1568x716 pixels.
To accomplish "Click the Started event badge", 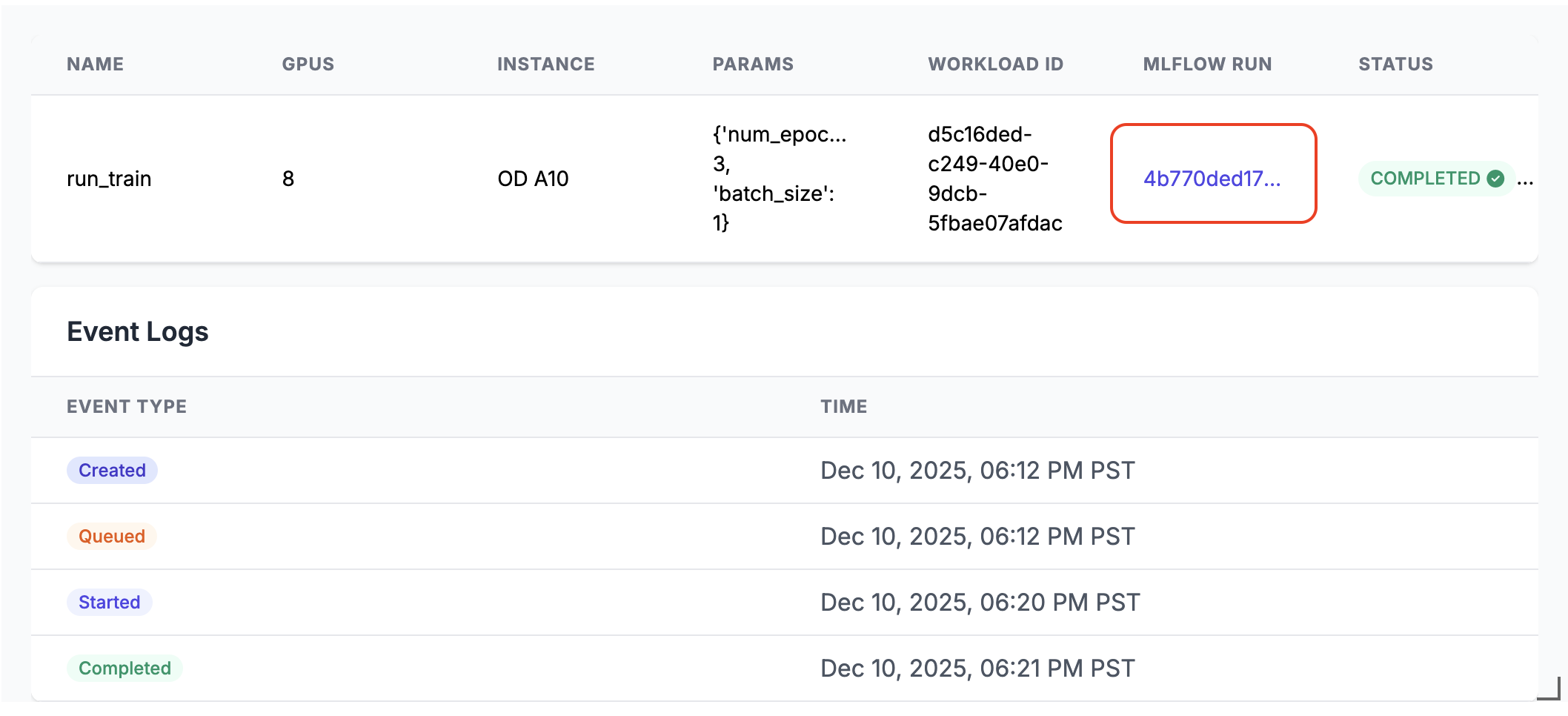I will (110, 603).
